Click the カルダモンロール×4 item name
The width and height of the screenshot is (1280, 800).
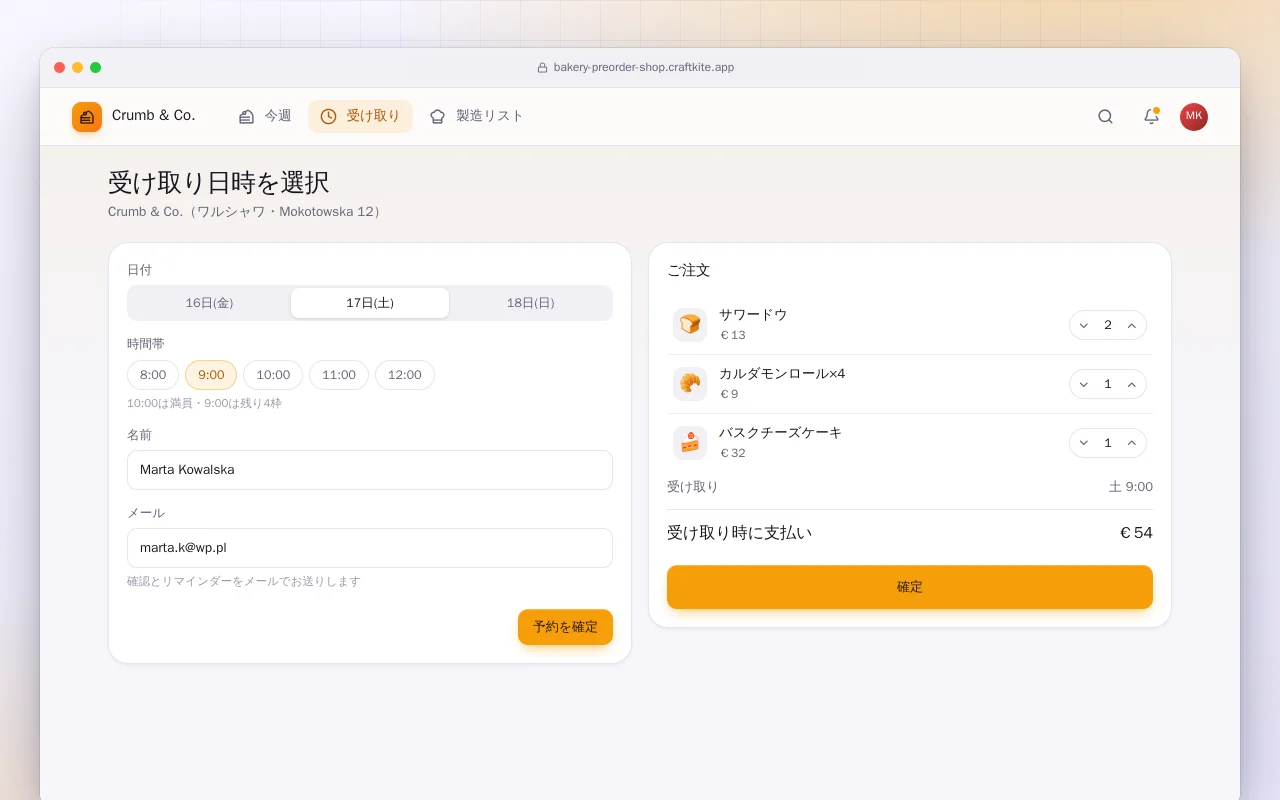point(782,374)
